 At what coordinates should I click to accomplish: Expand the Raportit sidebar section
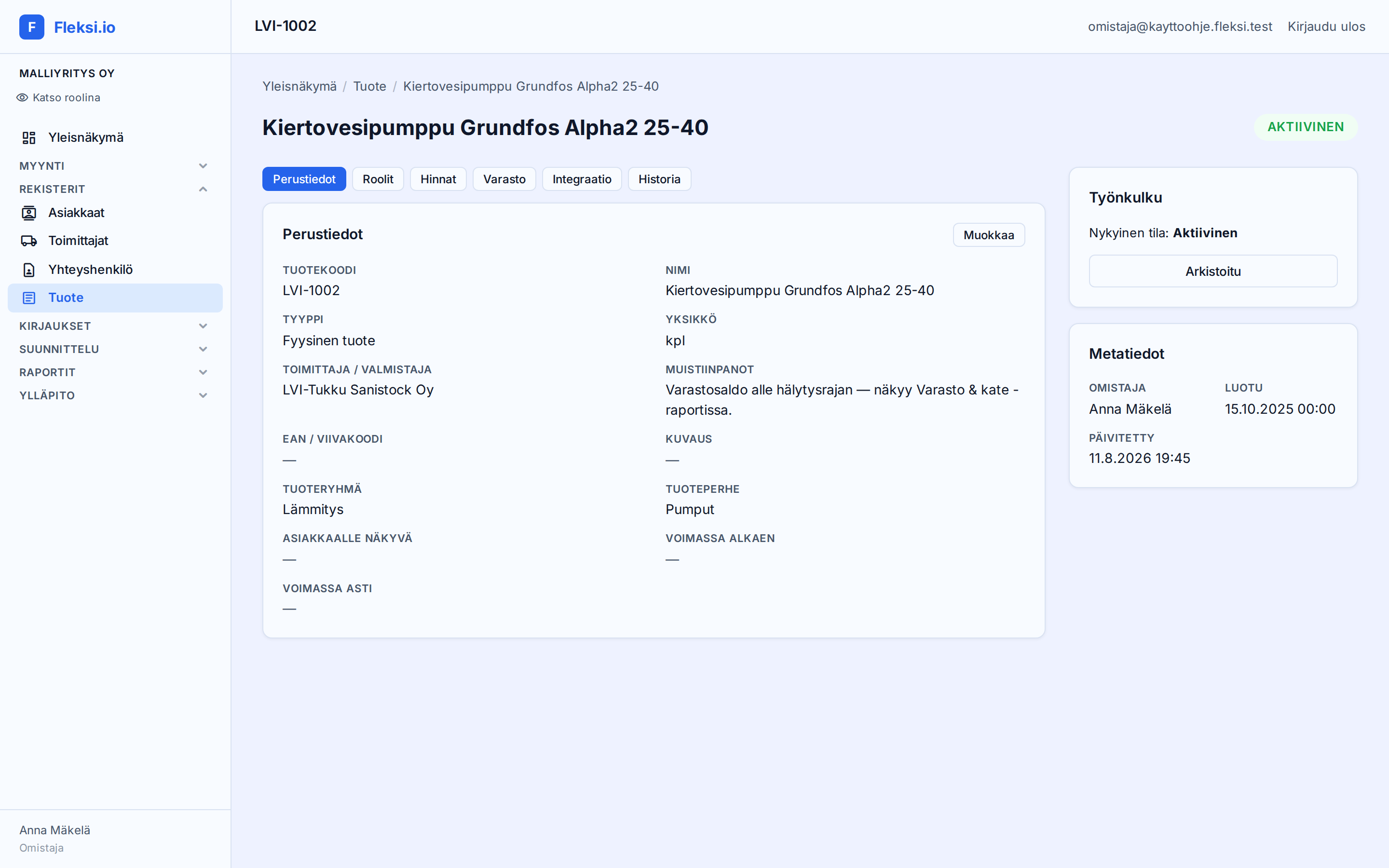click(x=115, y=372)
